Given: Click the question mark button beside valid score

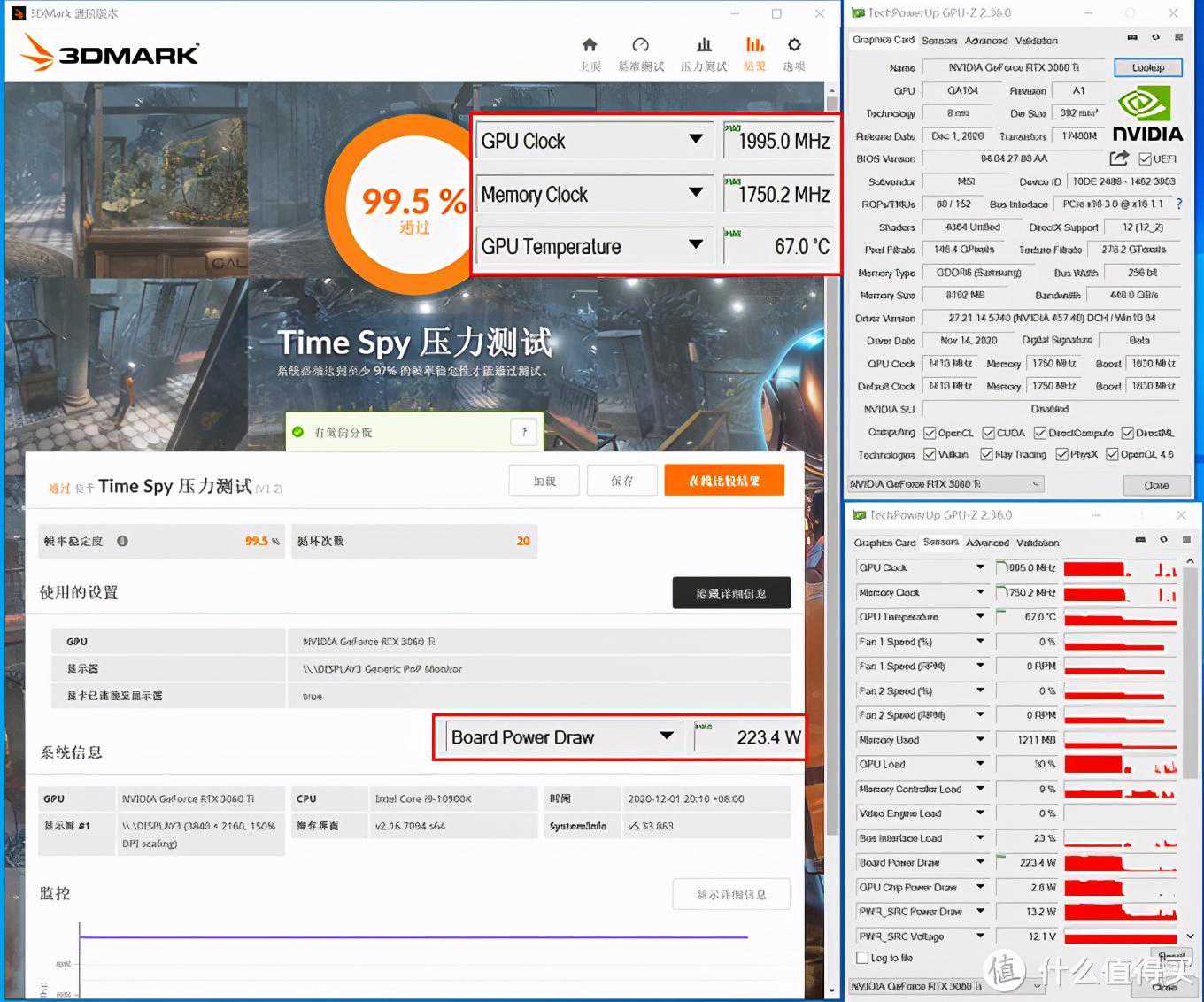Looking at the screenshot, I should coord(524,432).
